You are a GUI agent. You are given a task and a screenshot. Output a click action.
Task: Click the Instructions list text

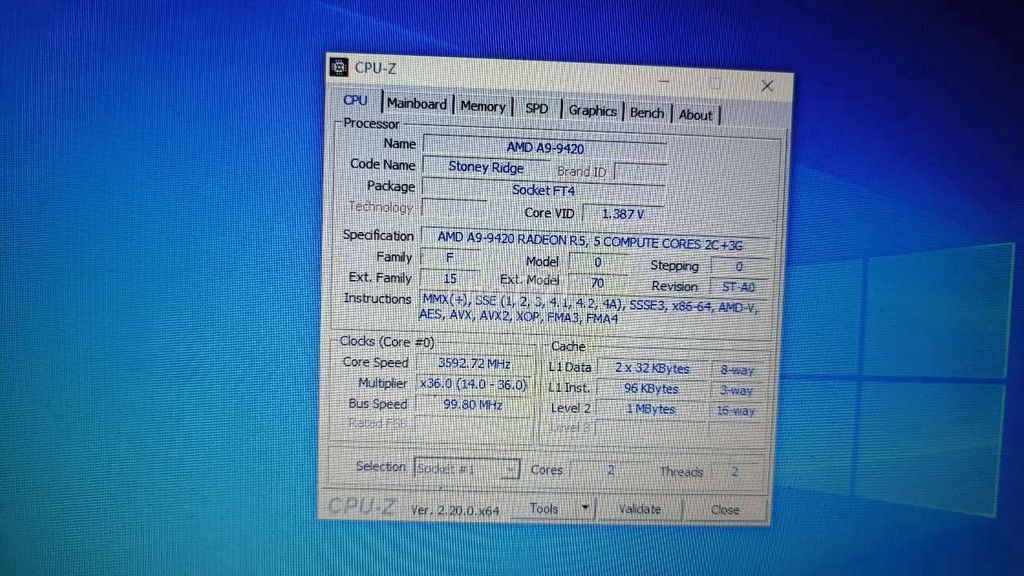(x=588, y=308)
